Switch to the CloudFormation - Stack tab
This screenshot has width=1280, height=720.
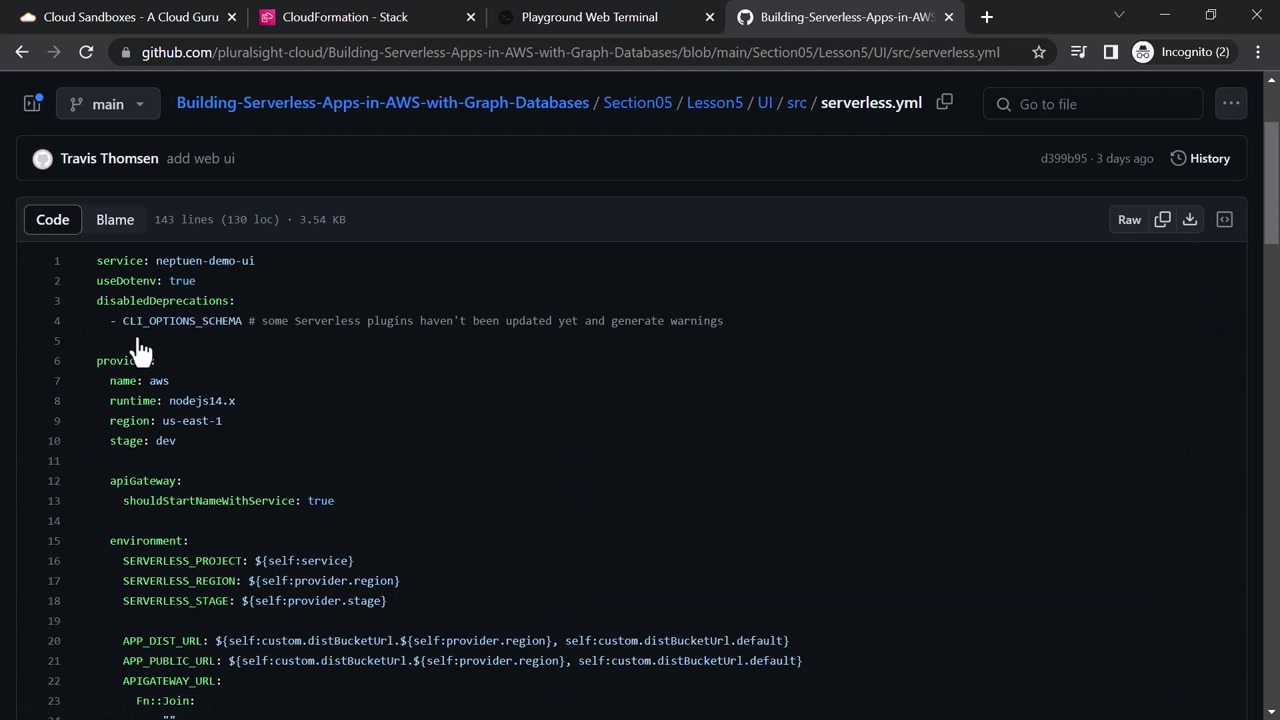(x=345, y=17)
